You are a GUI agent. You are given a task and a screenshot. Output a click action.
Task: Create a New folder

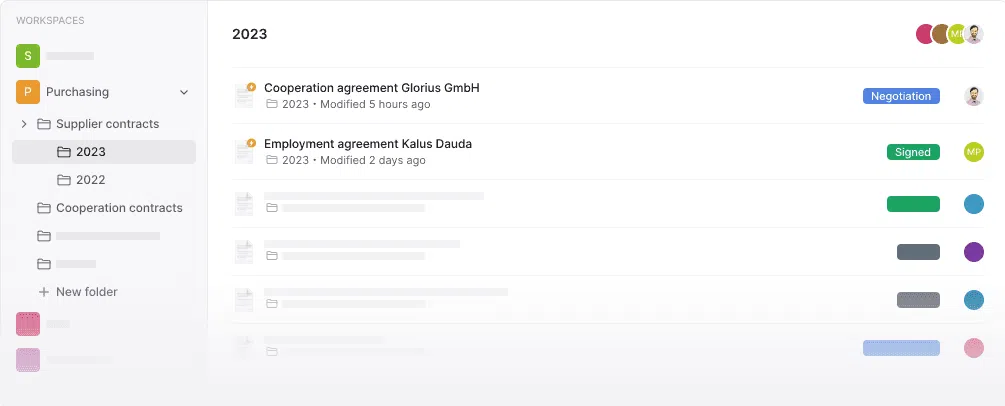86,292
